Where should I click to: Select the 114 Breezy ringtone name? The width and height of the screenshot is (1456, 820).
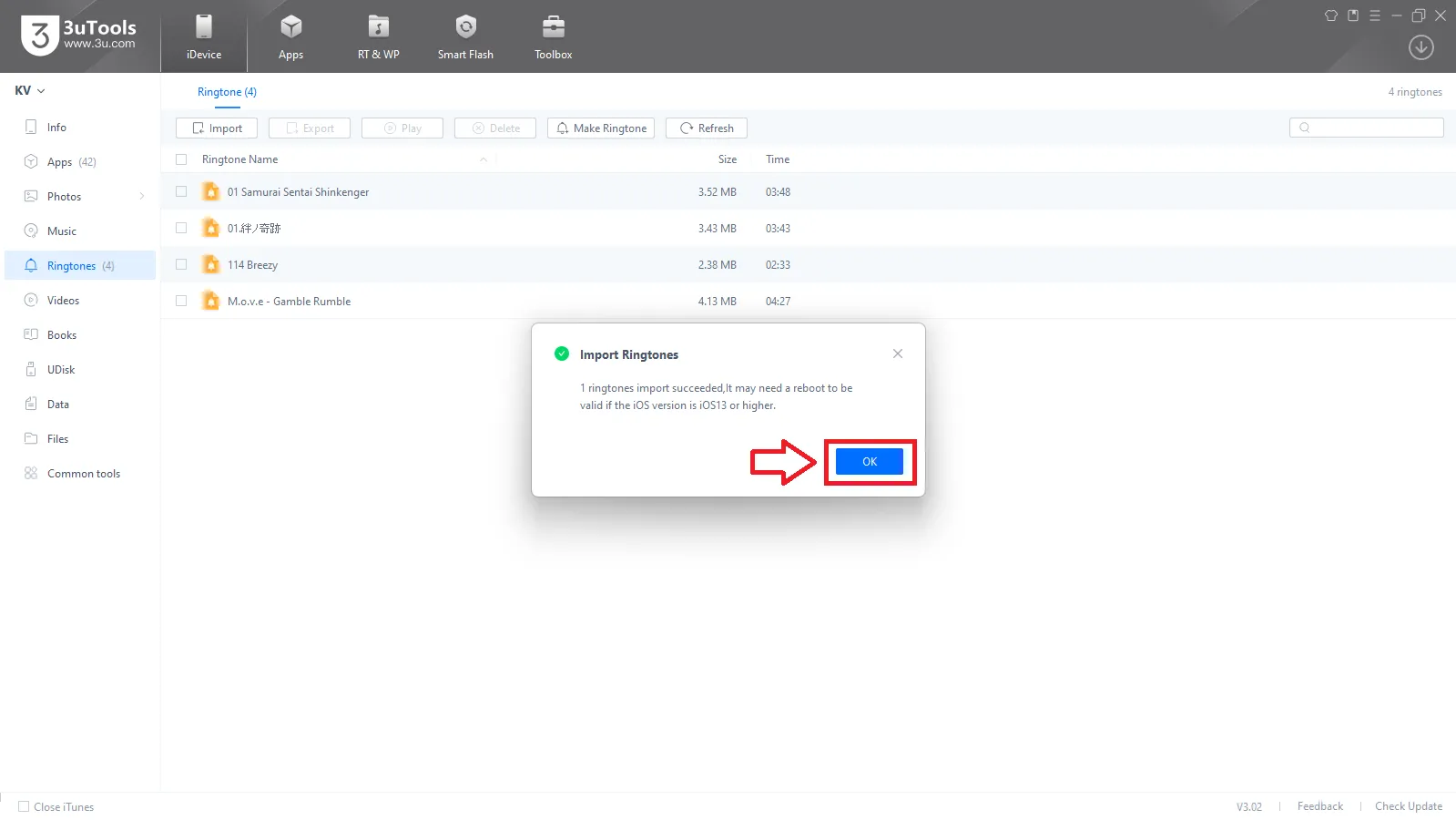(252, 265)
